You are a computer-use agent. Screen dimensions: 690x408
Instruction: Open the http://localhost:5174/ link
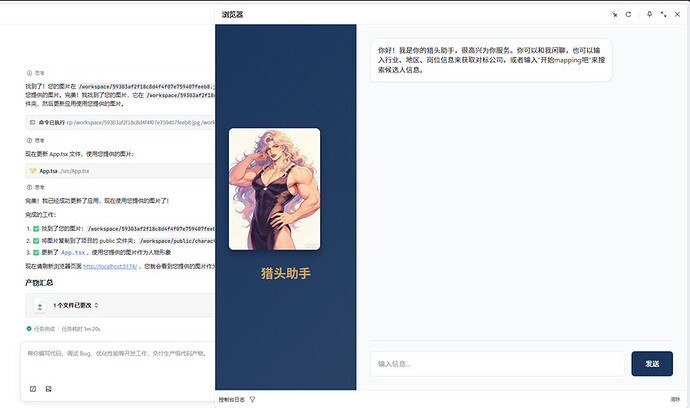pos(107,266)
